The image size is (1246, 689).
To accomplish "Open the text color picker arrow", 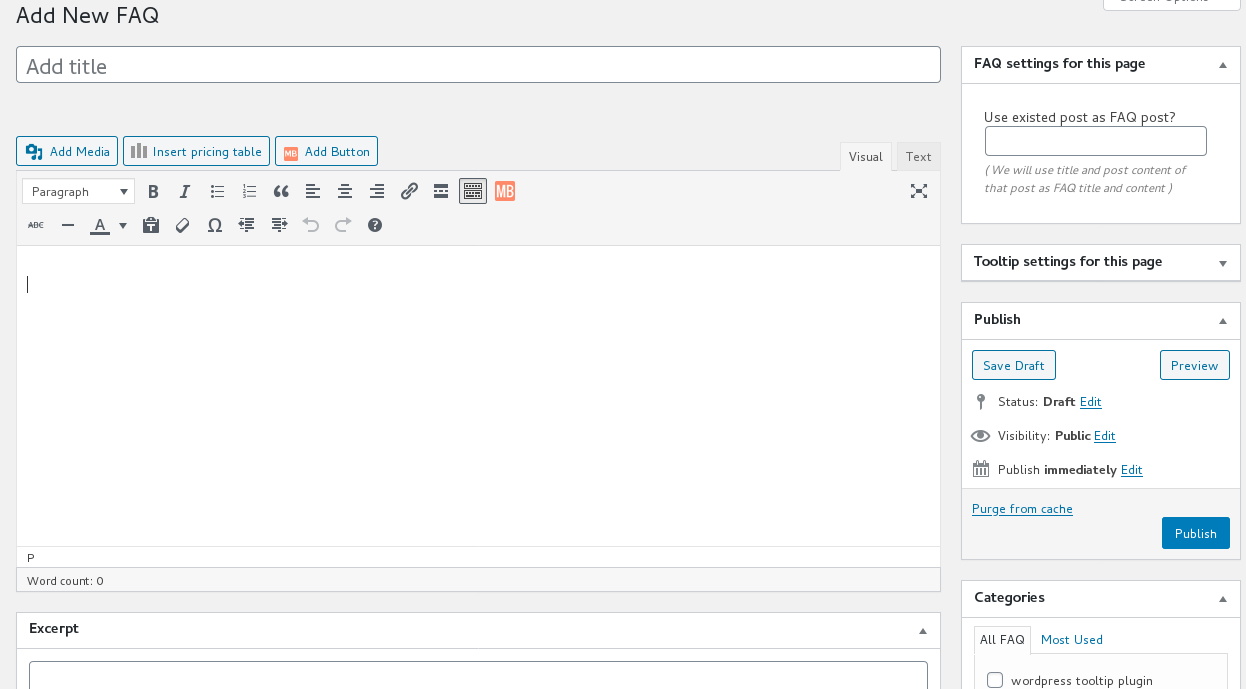I will 123,225.
